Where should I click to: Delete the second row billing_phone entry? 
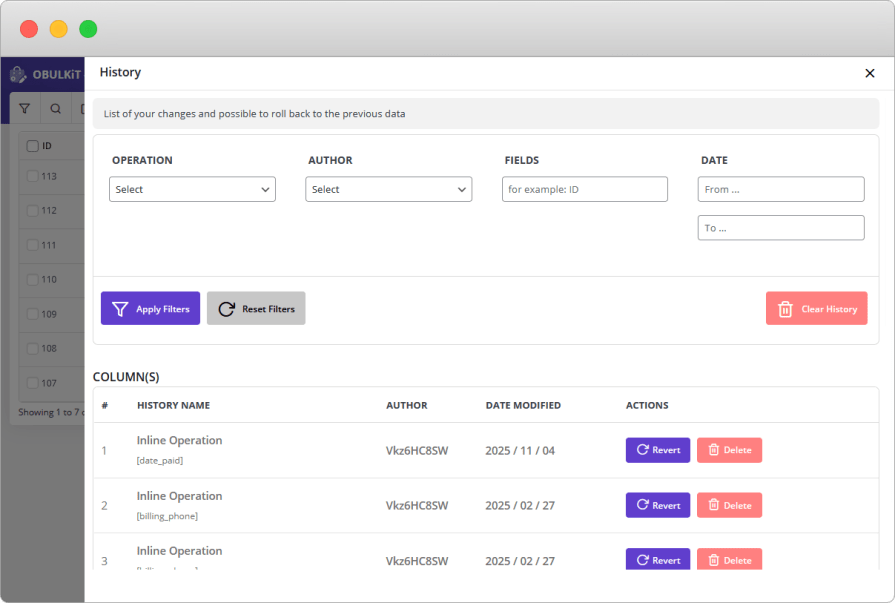729,505
